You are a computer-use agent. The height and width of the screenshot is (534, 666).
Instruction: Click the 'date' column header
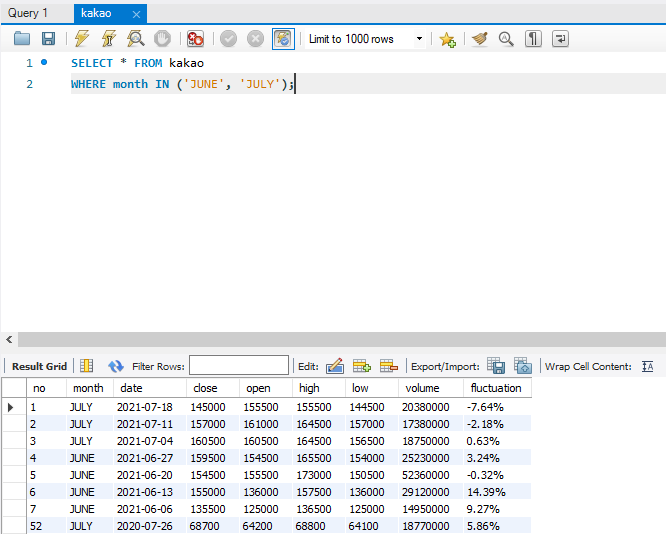[x=150, y=388]
